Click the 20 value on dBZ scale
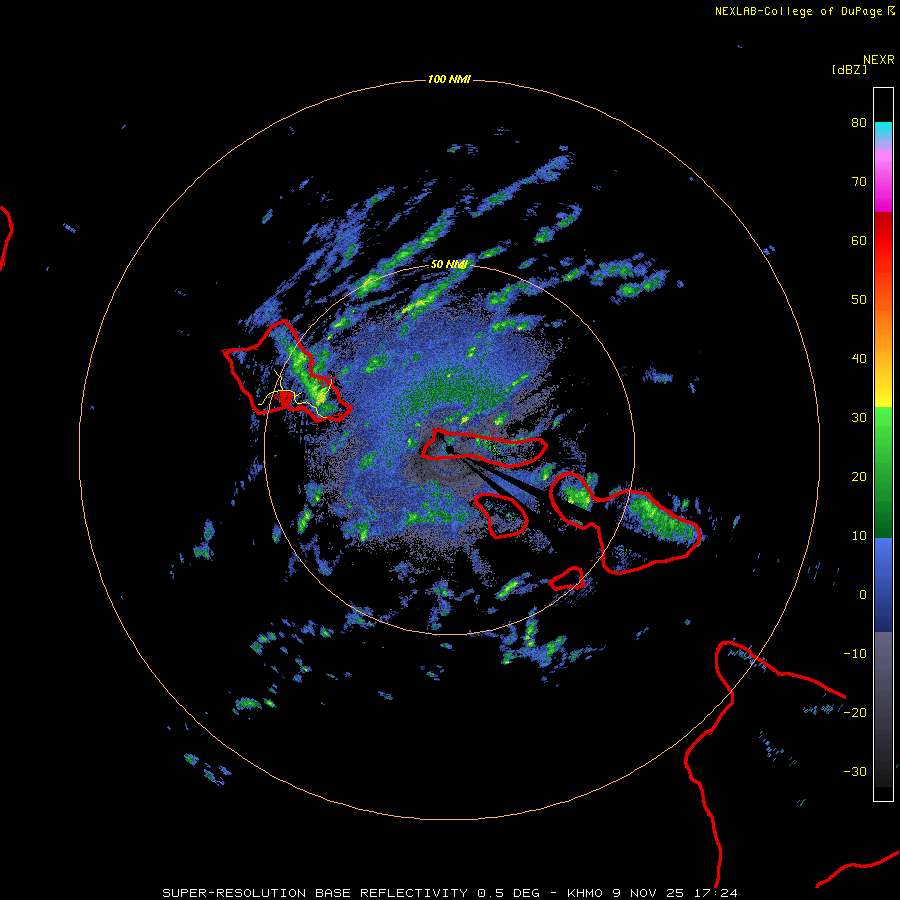Image resolution: width=900 pixels, height=900 pixels. click(859, 477)
